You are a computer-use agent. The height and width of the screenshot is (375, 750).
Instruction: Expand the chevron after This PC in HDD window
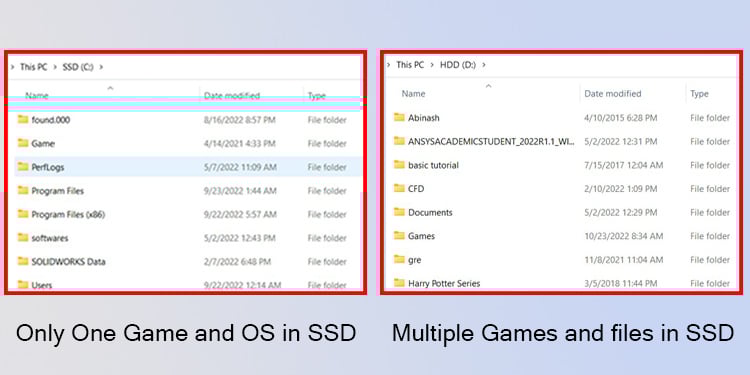pyautogui.click(x=432, y=65)
